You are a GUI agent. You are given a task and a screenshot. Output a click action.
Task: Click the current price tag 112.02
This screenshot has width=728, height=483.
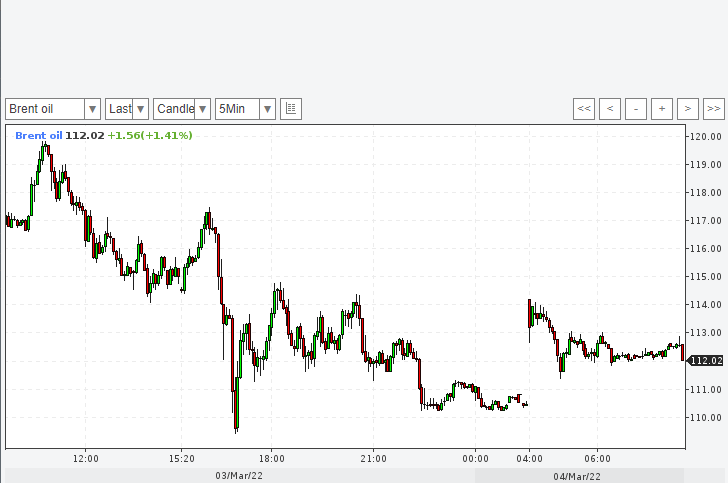pos(706,361)
